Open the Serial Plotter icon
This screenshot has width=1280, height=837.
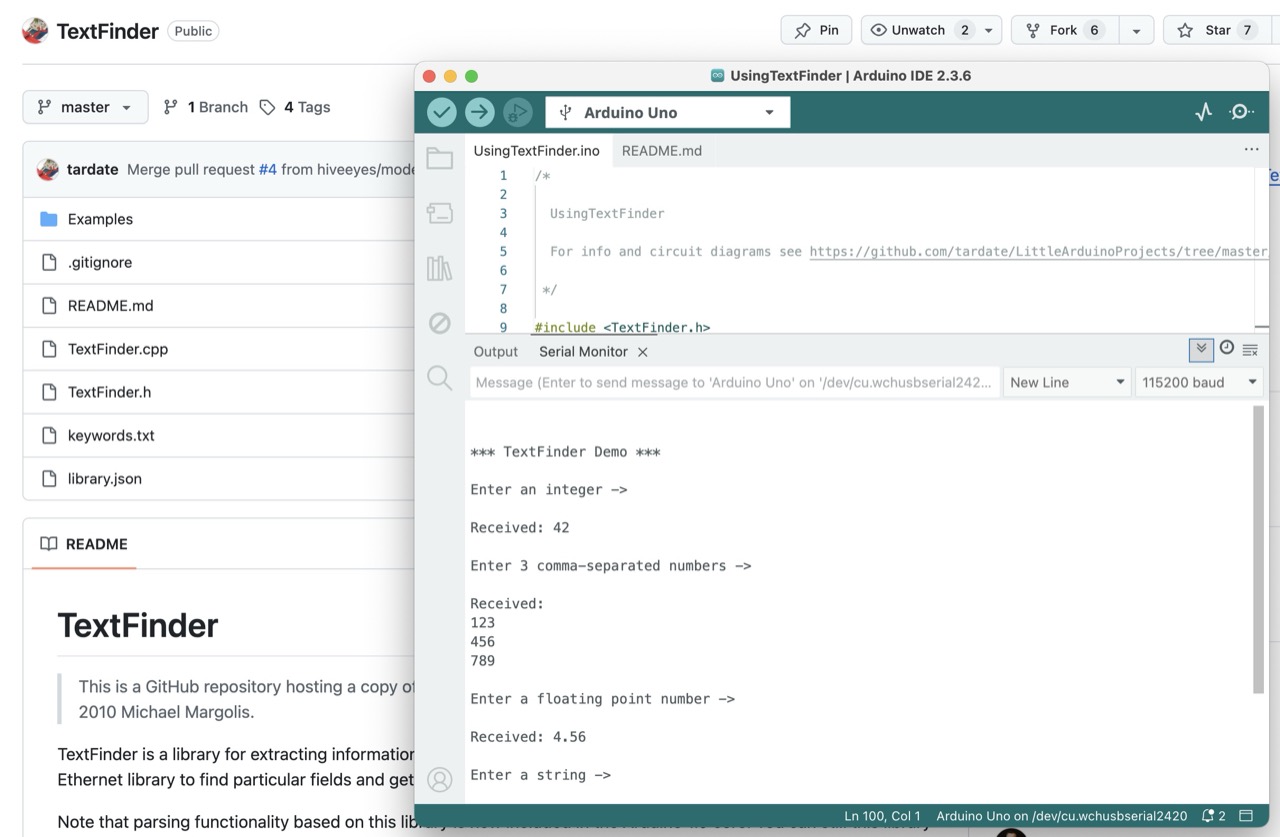pos(1204,112)
